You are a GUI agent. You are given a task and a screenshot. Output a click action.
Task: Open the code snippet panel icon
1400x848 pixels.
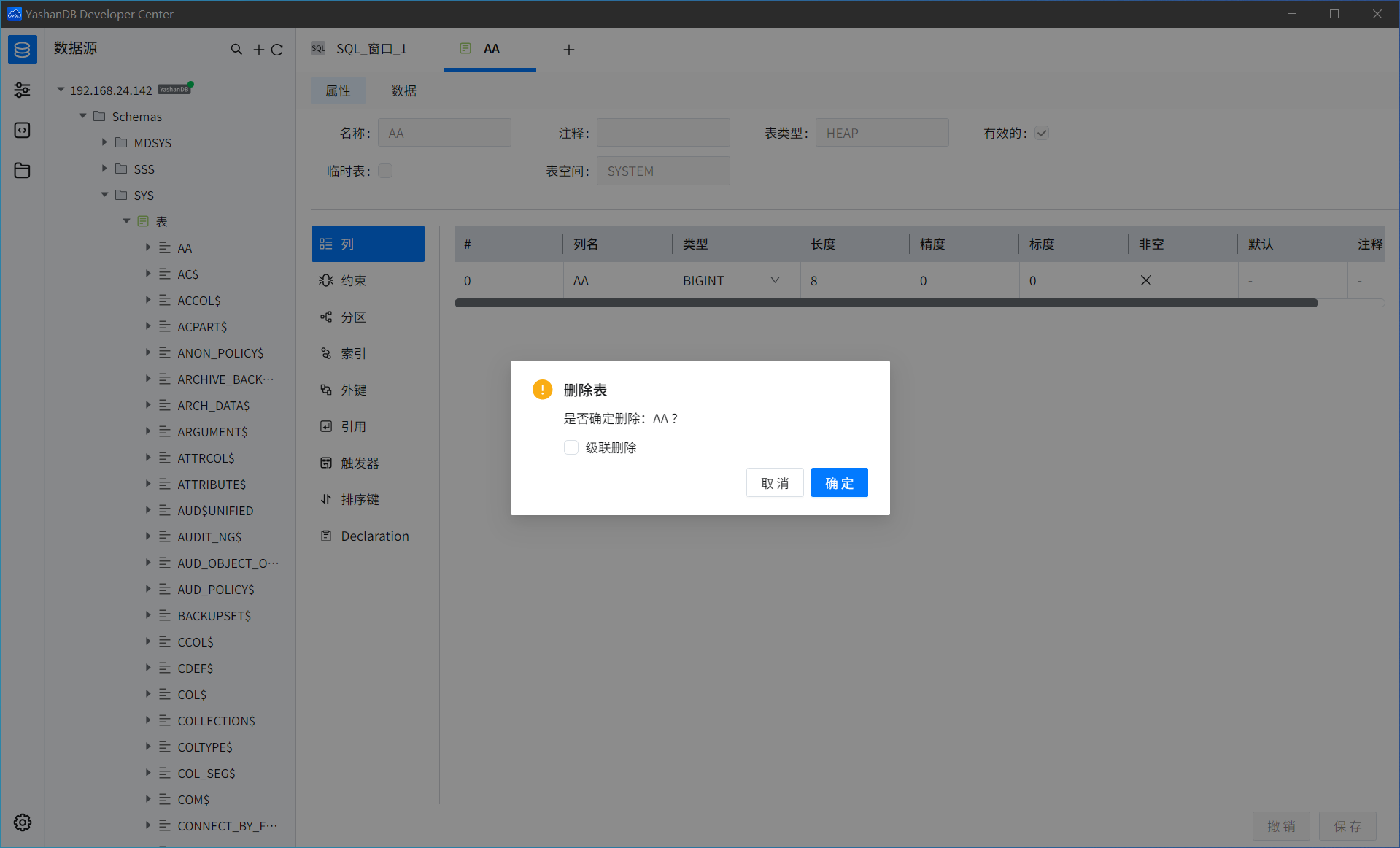click(x=22, y=130)
